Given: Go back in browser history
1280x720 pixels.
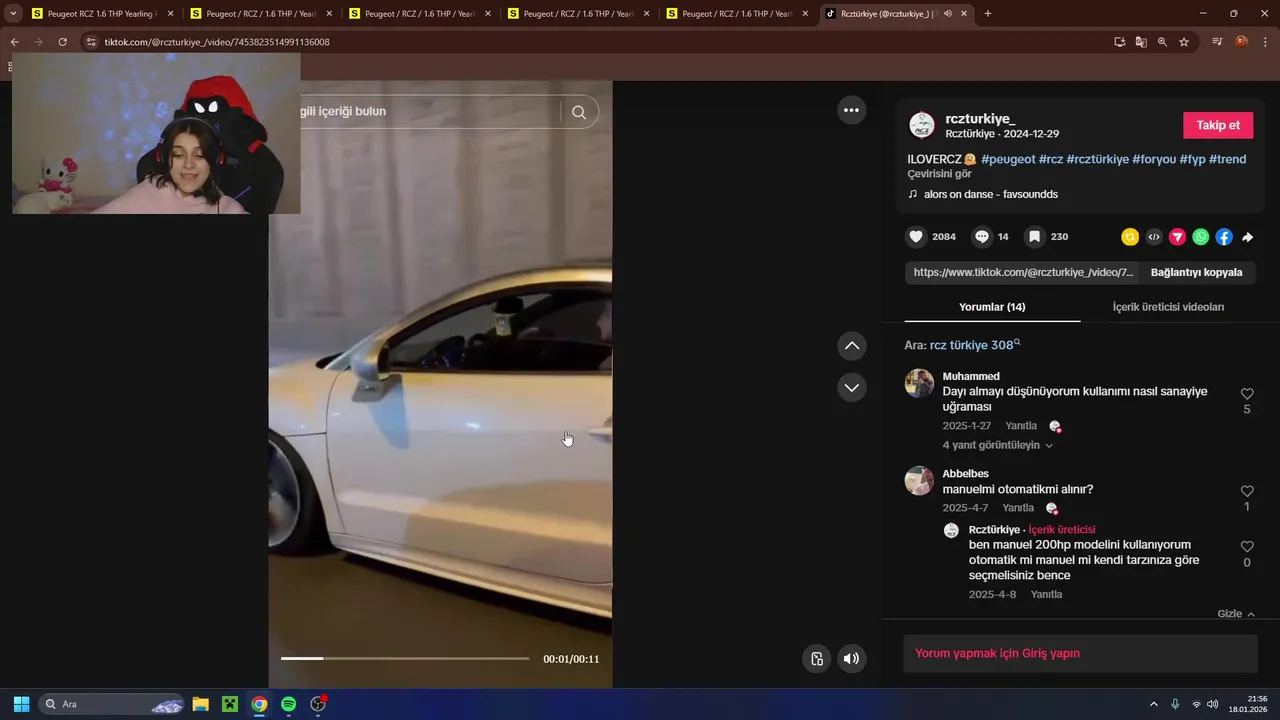Looking at the screenshot, I should tap(14, 42).
